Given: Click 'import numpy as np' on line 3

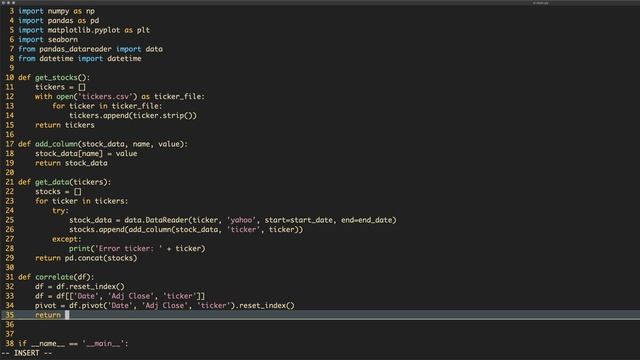Looking at the screenshot, I should coord(56,11).
